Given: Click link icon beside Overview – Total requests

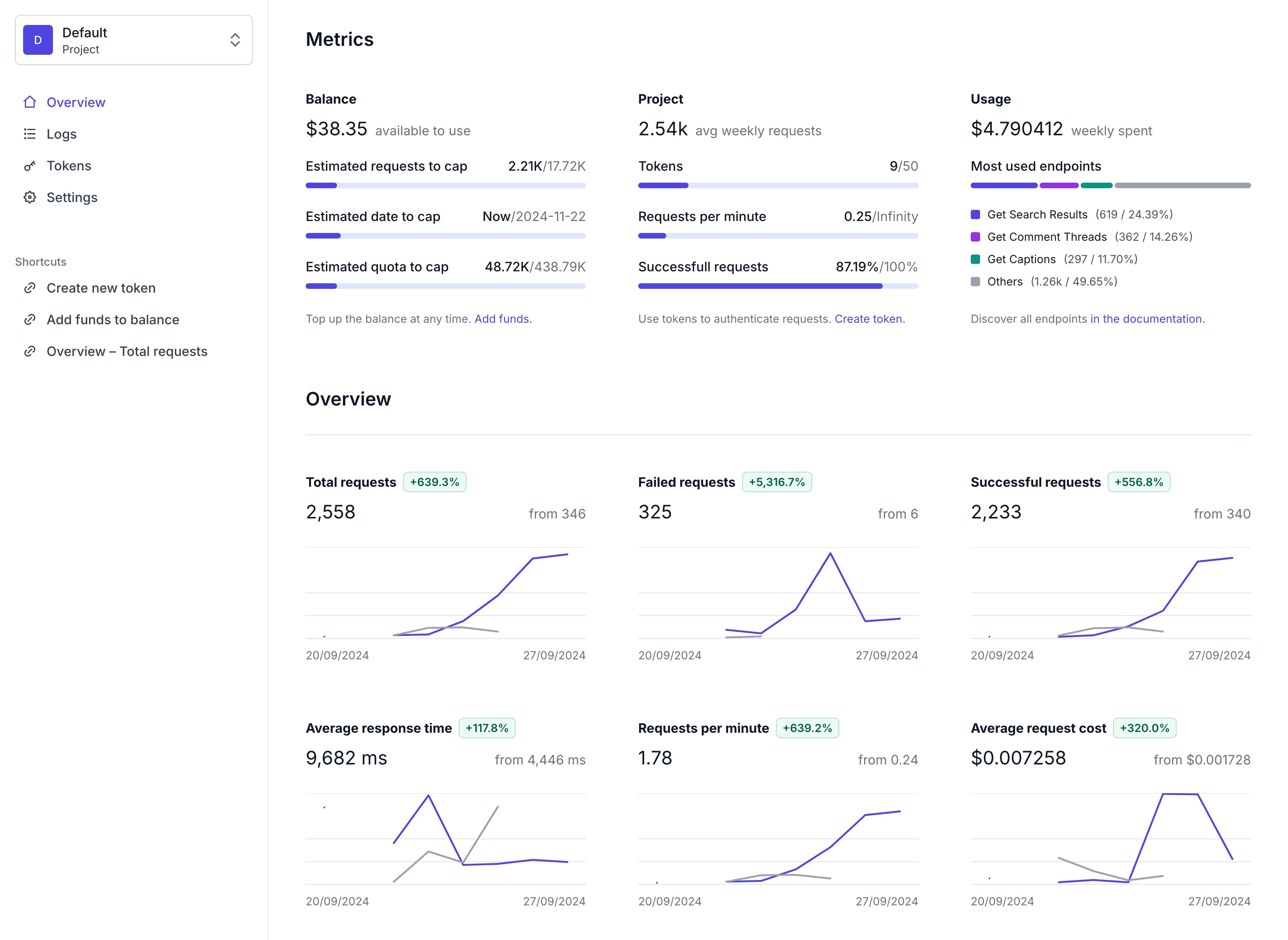Looking at the screenshot, I should click(29, 351).
